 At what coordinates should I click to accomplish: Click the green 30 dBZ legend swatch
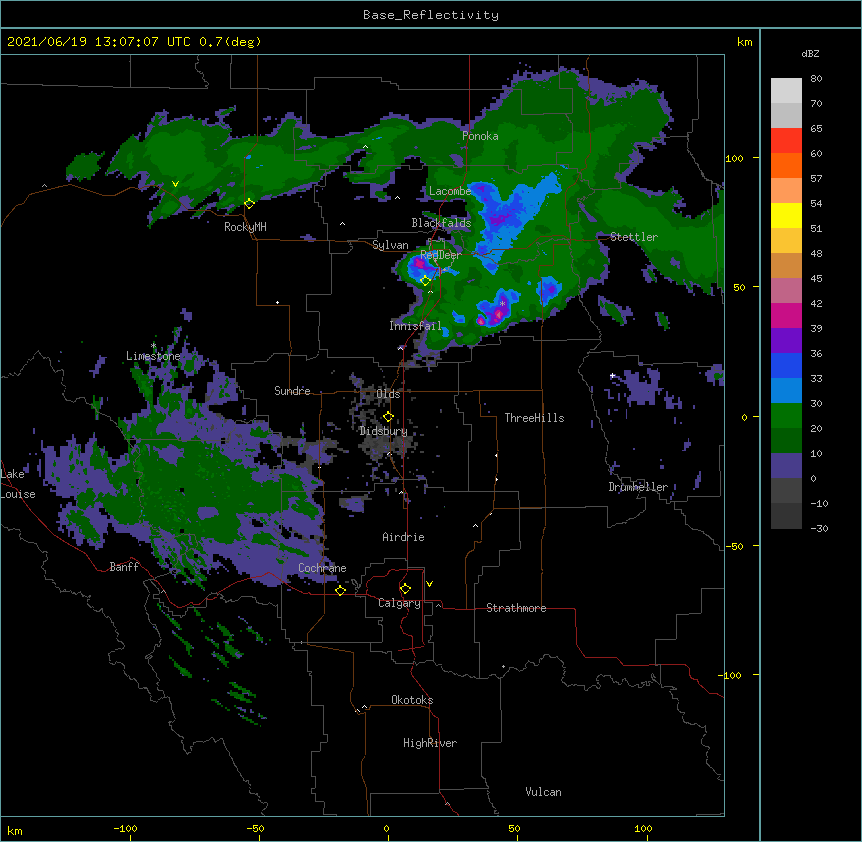point(786,416)
